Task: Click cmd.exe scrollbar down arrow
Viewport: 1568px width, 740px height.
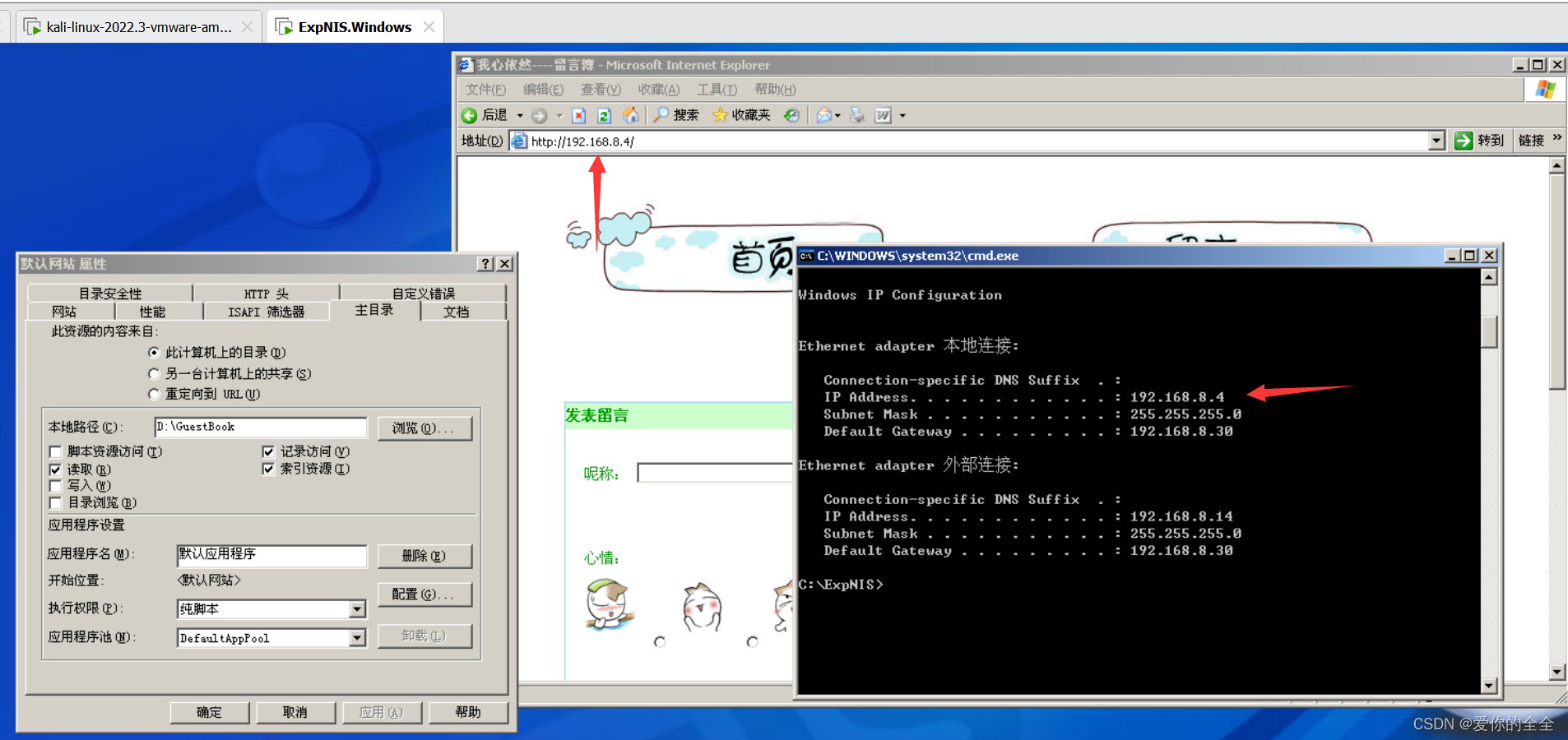Action: (1488, 685)
